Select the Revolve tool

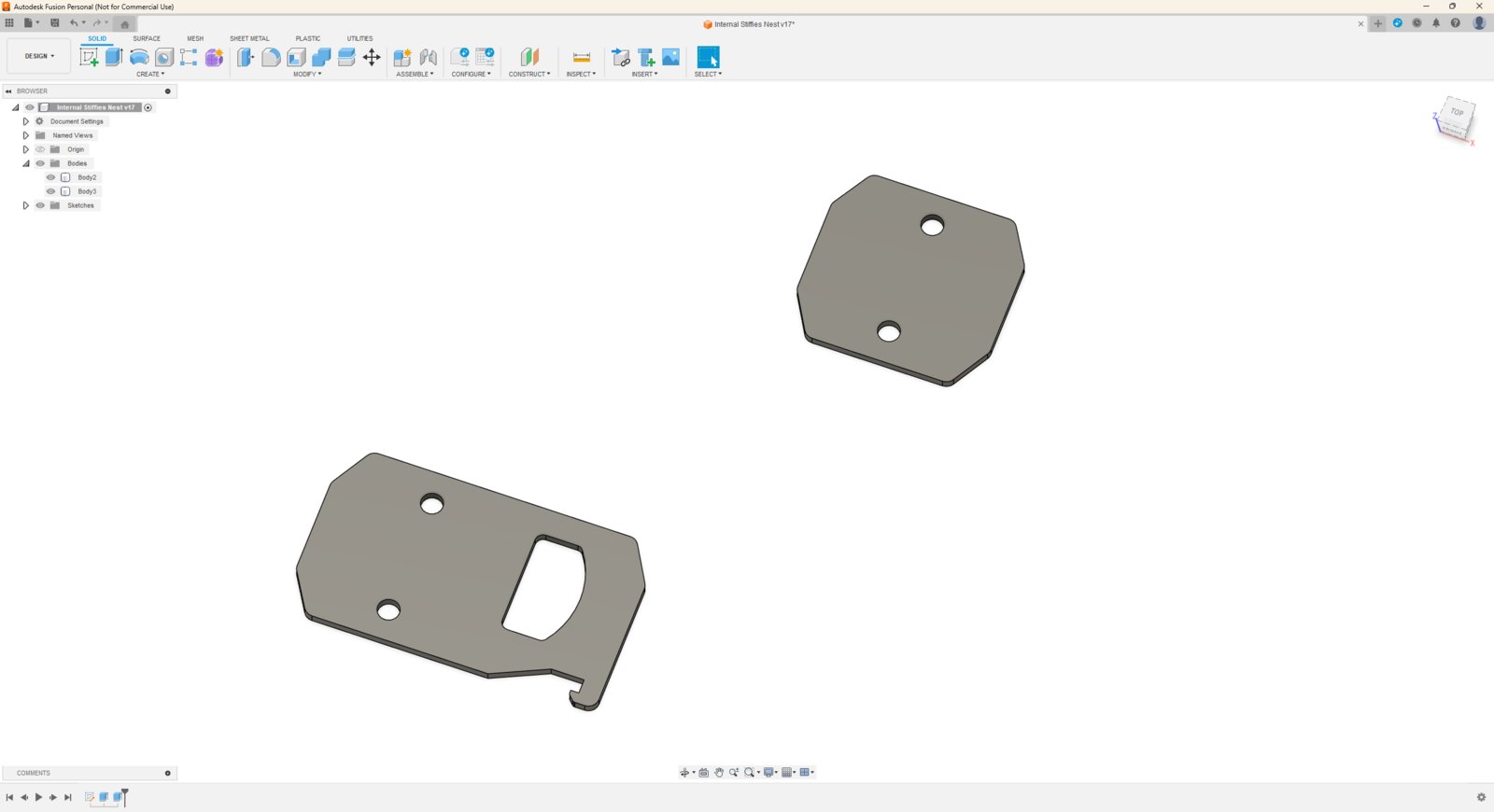[x=139, y=57]
